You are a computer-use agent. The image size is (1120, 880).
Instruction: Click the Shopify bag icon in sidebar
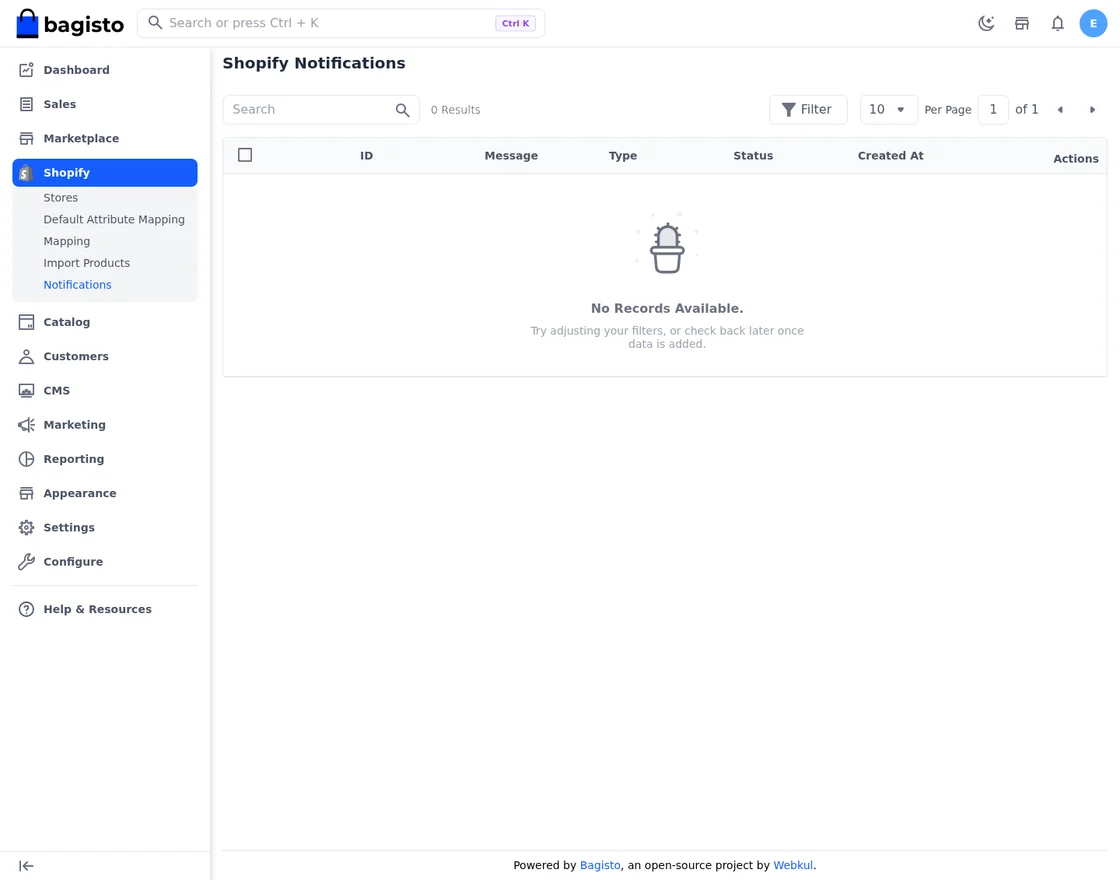26,173
